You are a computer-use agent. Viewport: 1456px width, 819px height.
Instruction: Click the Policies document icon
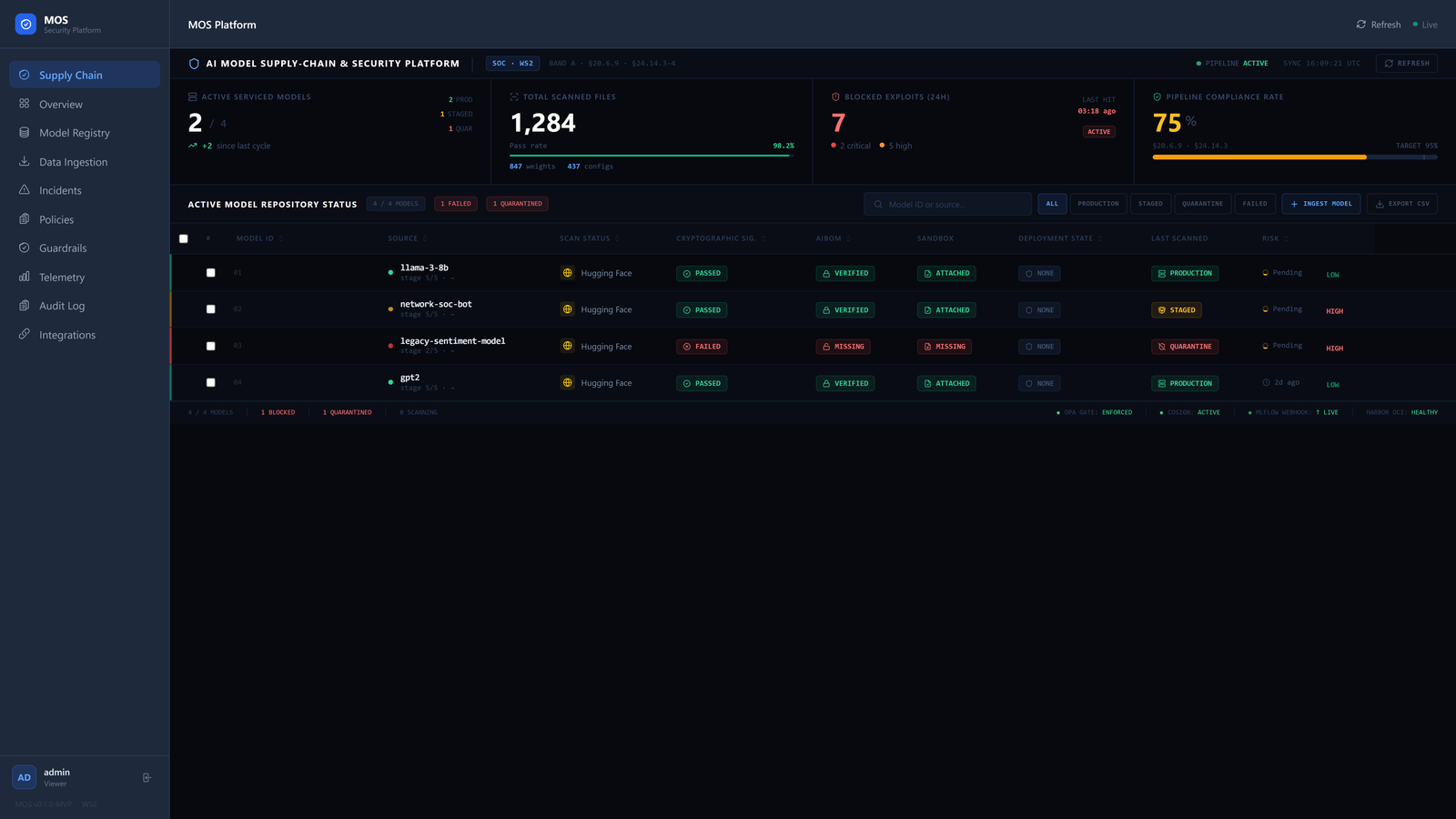[25, 219]
